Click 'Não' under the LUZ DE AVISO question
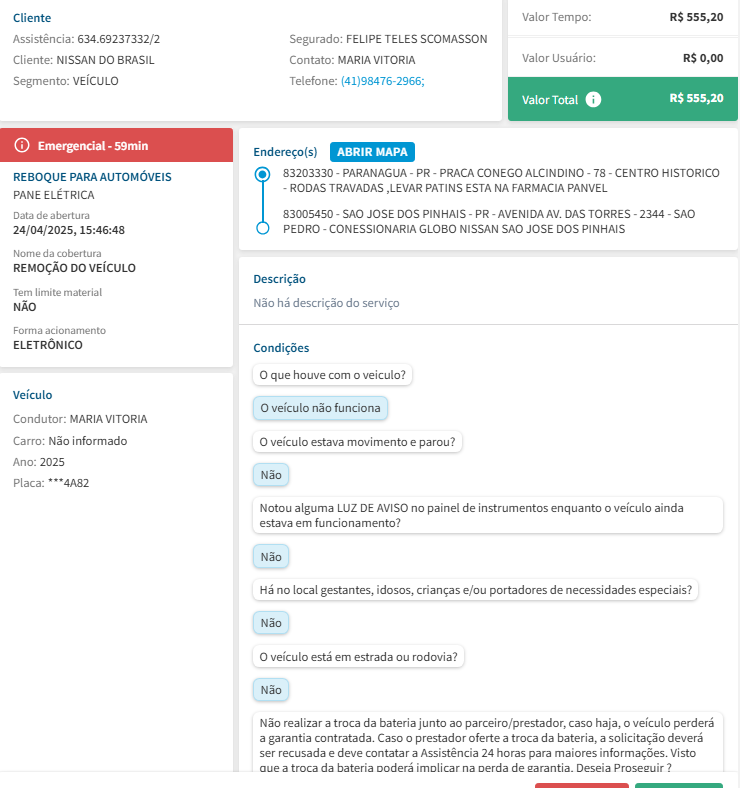This screenshot has height=788, width=740. coord(270,556)
